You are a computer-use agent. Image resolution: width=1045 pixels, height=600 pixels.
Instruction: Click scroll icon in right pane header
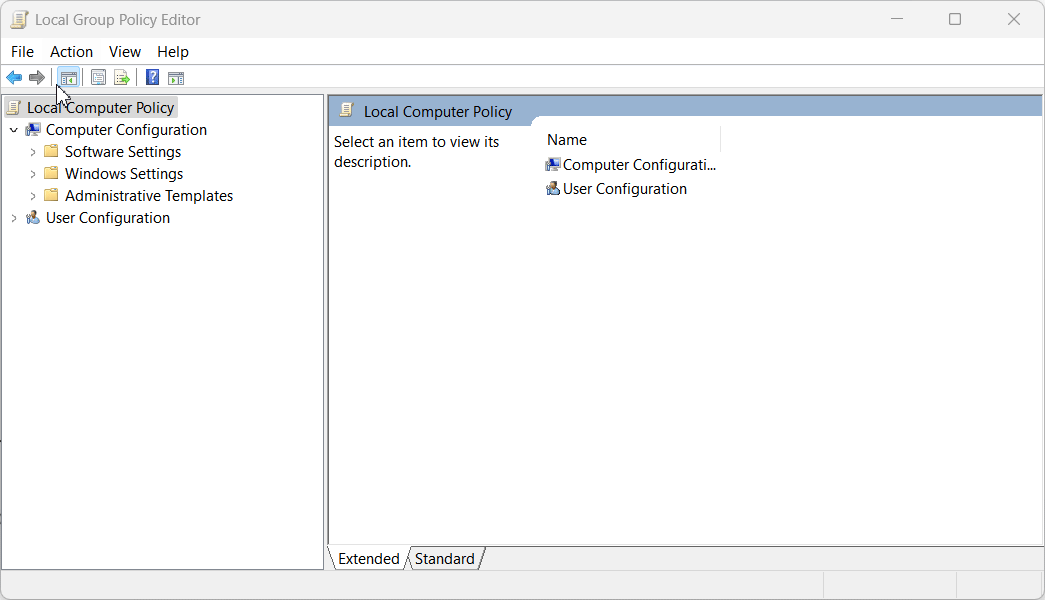click(x=346, y=110)
